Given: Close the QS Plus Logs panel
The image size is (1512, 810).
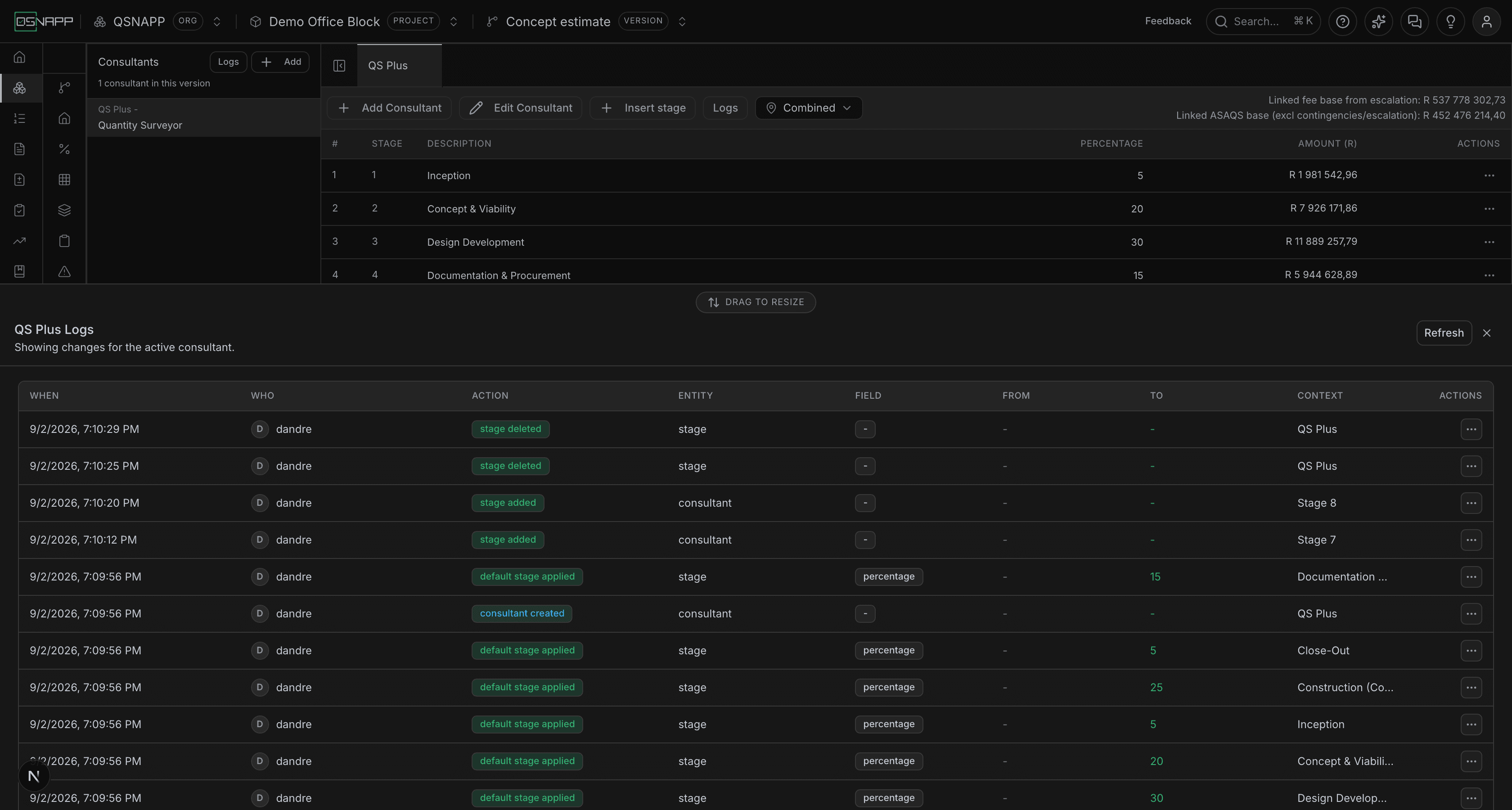Looking at the screenshot, I should click(1486, 333).
